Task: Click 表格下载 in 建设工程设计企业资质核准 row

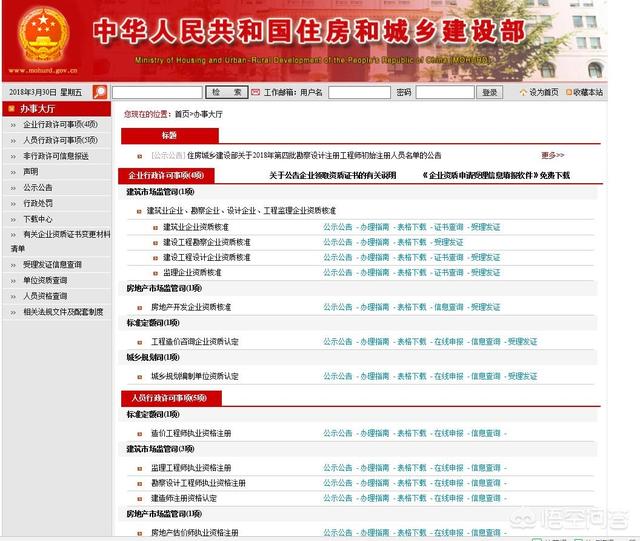Action: tap(412, 257)
